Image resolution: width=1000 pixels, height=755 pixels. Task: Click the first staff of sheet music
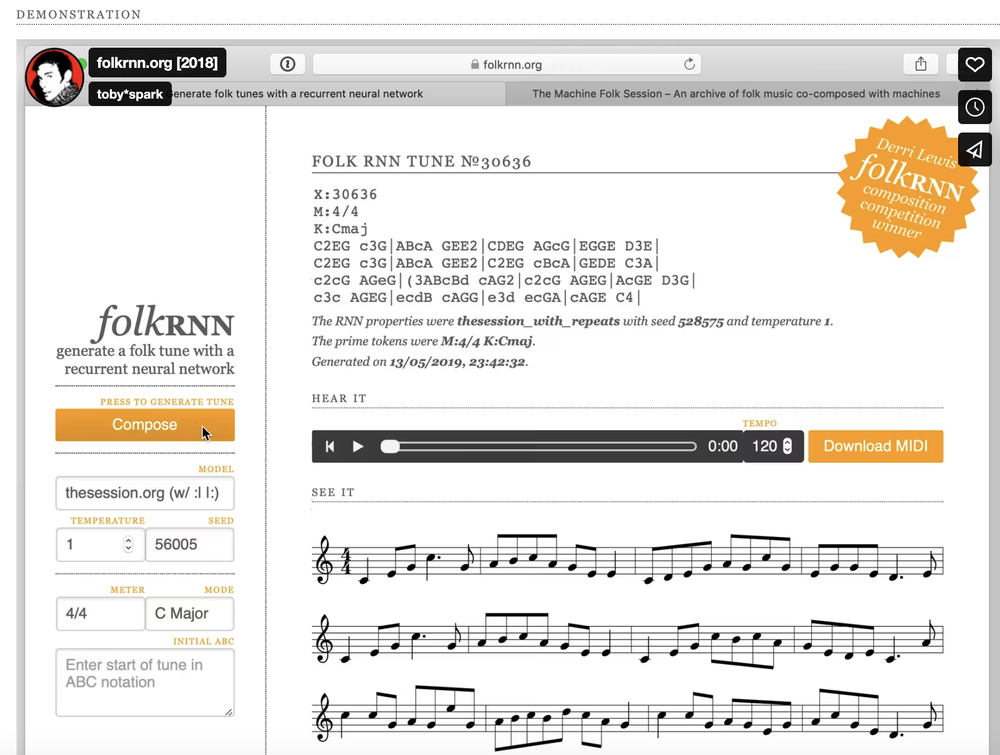[628, 559]
